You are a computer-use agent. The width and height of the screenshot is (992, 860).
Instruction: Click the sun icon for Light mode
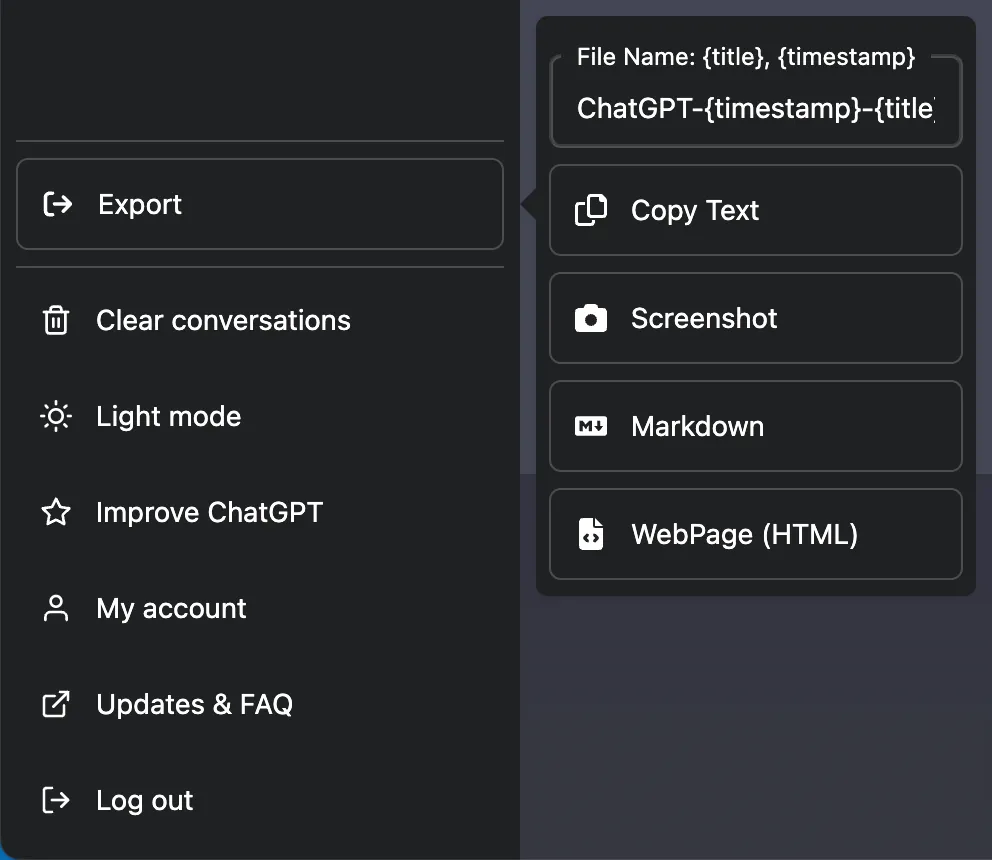56,416
